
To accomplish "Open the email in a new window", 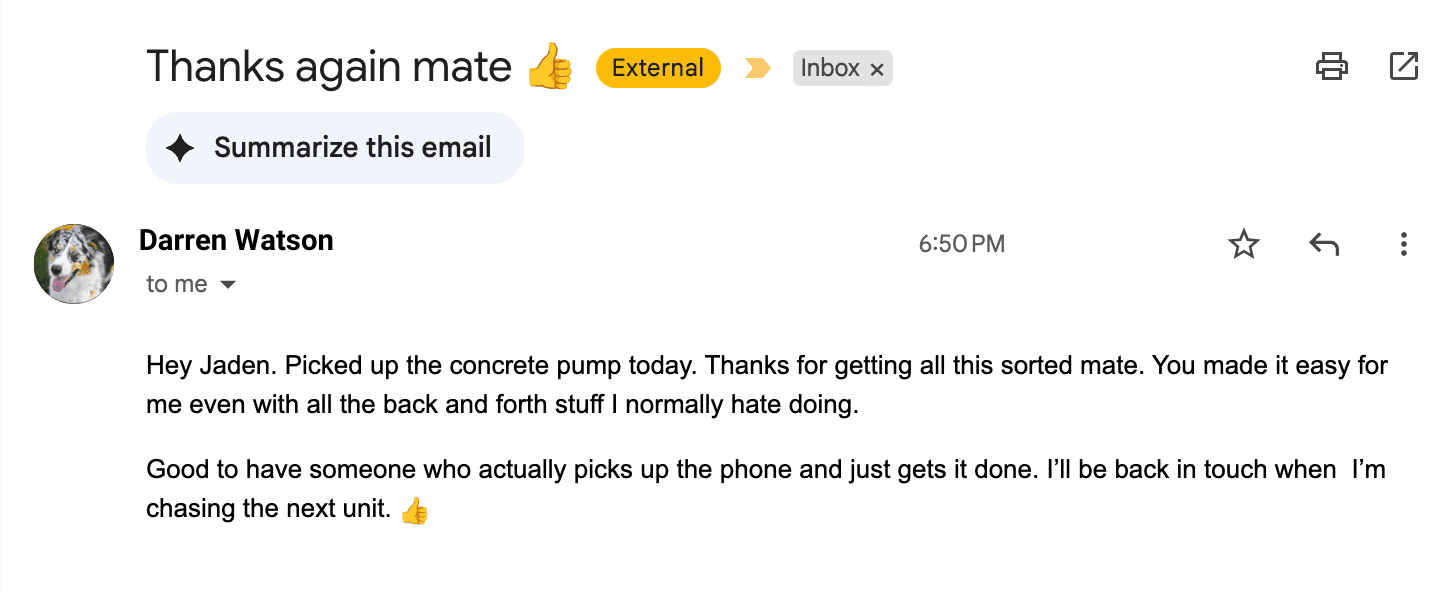I will pyautogui.click(x=1404, y=67).
